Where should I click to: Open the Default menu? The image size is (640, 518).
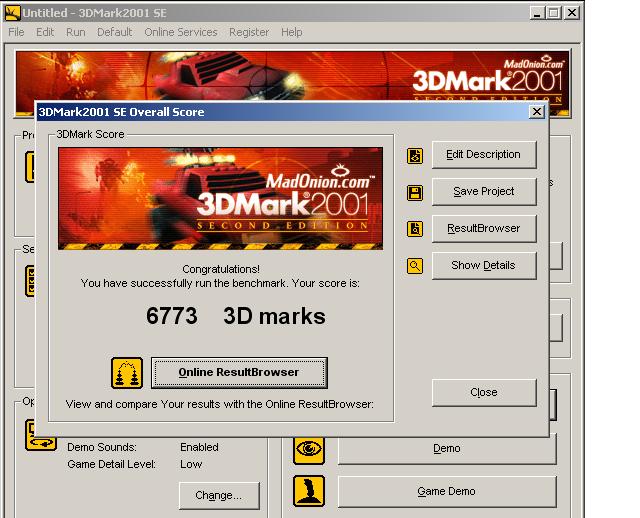point(115,32)
